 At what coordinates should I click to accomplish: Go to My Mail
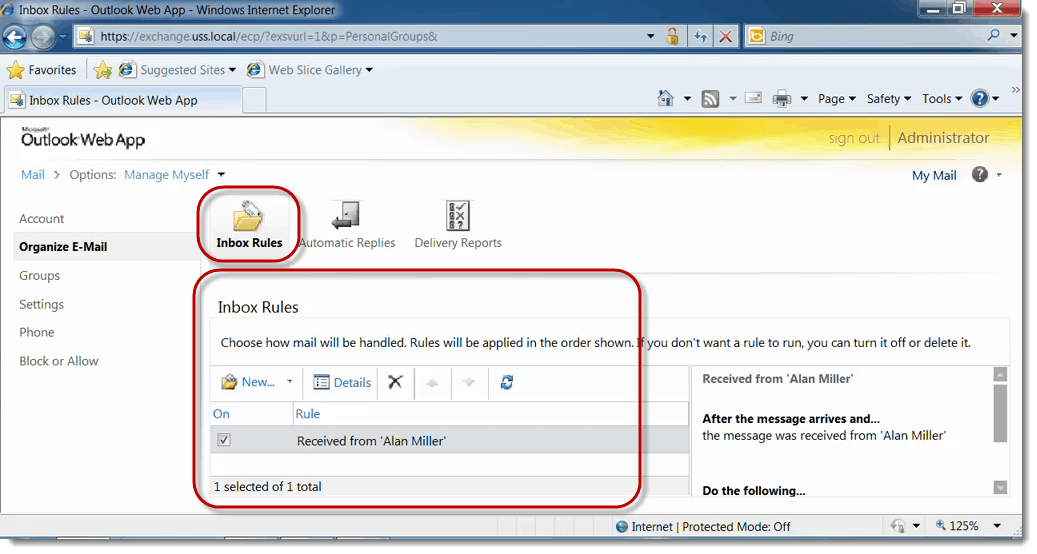click(934, 175)
